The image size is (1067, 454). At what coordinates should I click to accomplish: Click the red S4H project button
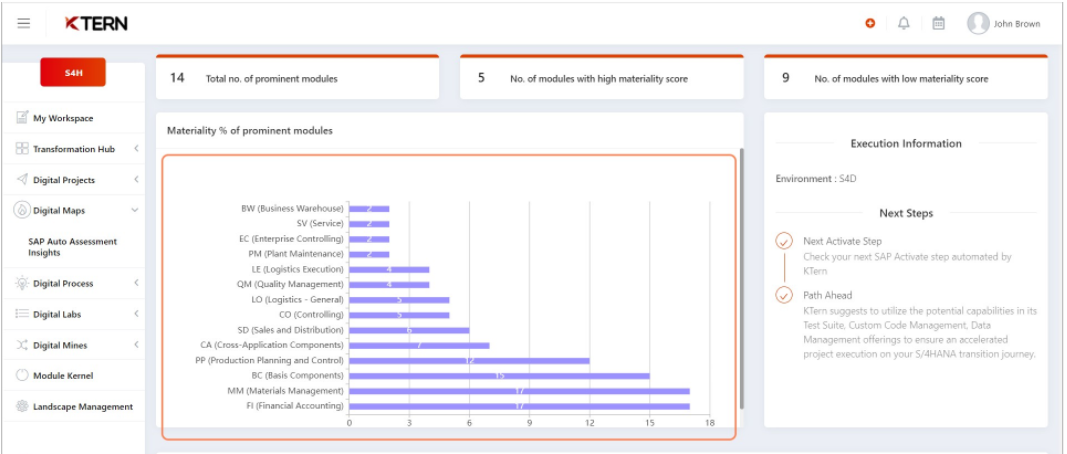tap(73, 72)
